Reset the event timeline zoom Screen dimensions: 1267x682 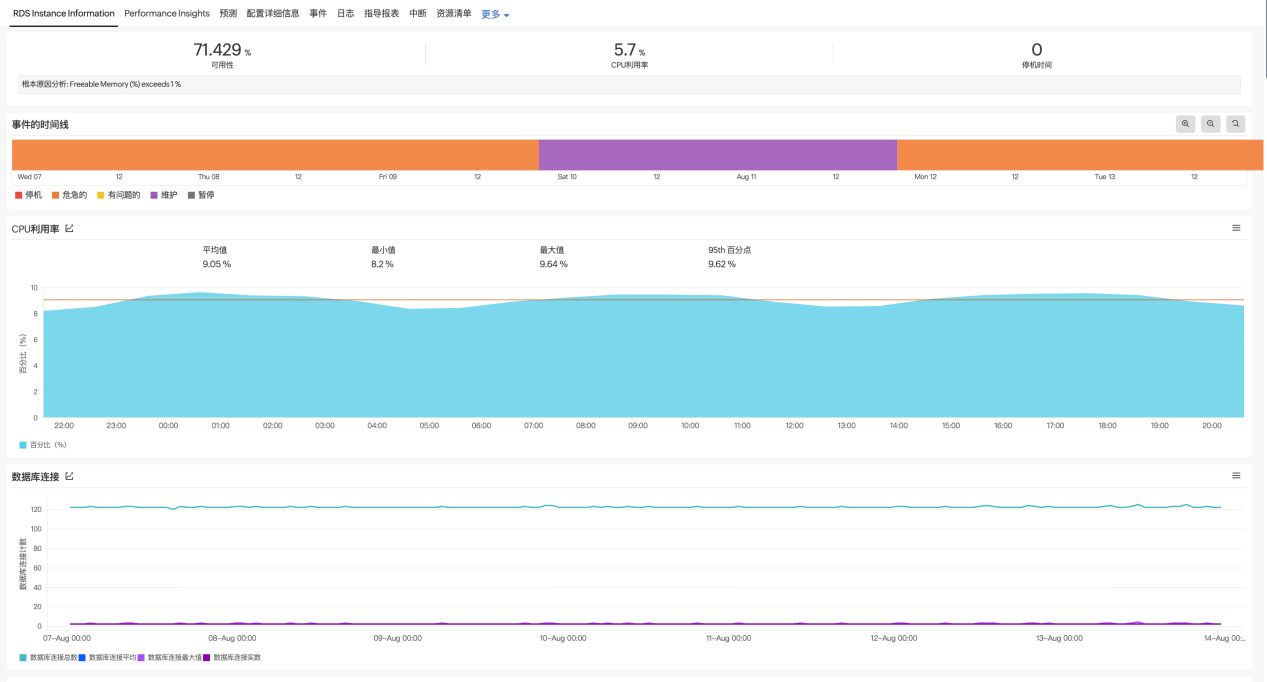(x=1236, y=124)
